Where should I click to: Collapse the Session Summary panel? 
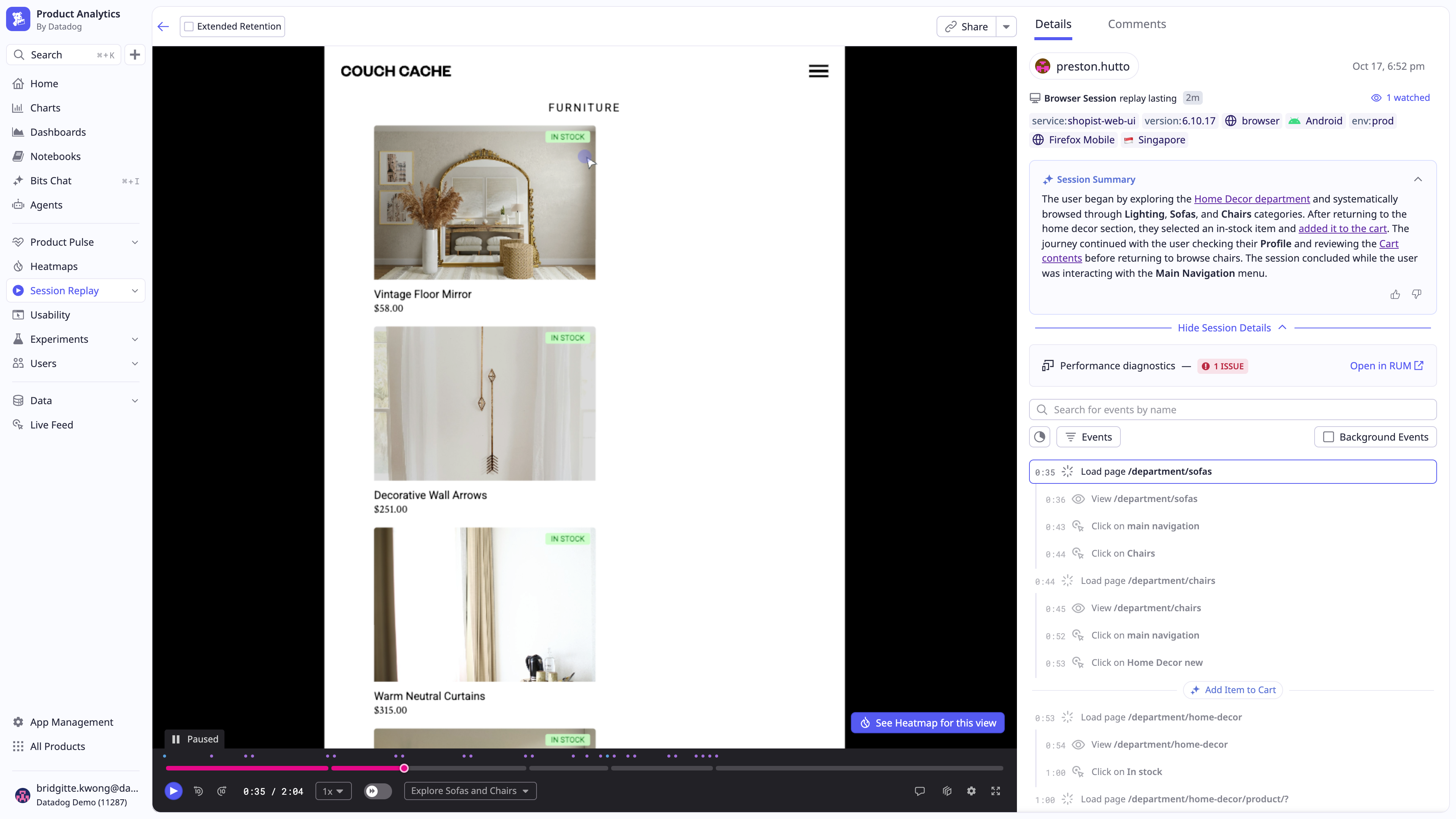coord(1418,179)
